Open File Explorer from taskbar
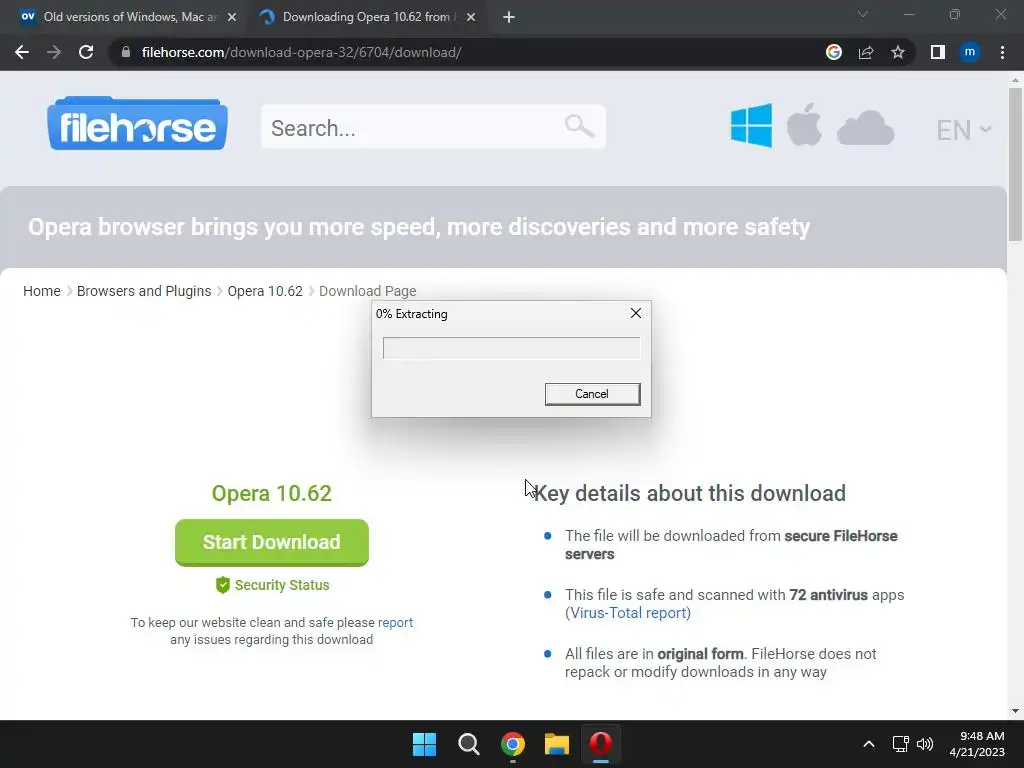The image size is (1024, 768). coord(557,744)
